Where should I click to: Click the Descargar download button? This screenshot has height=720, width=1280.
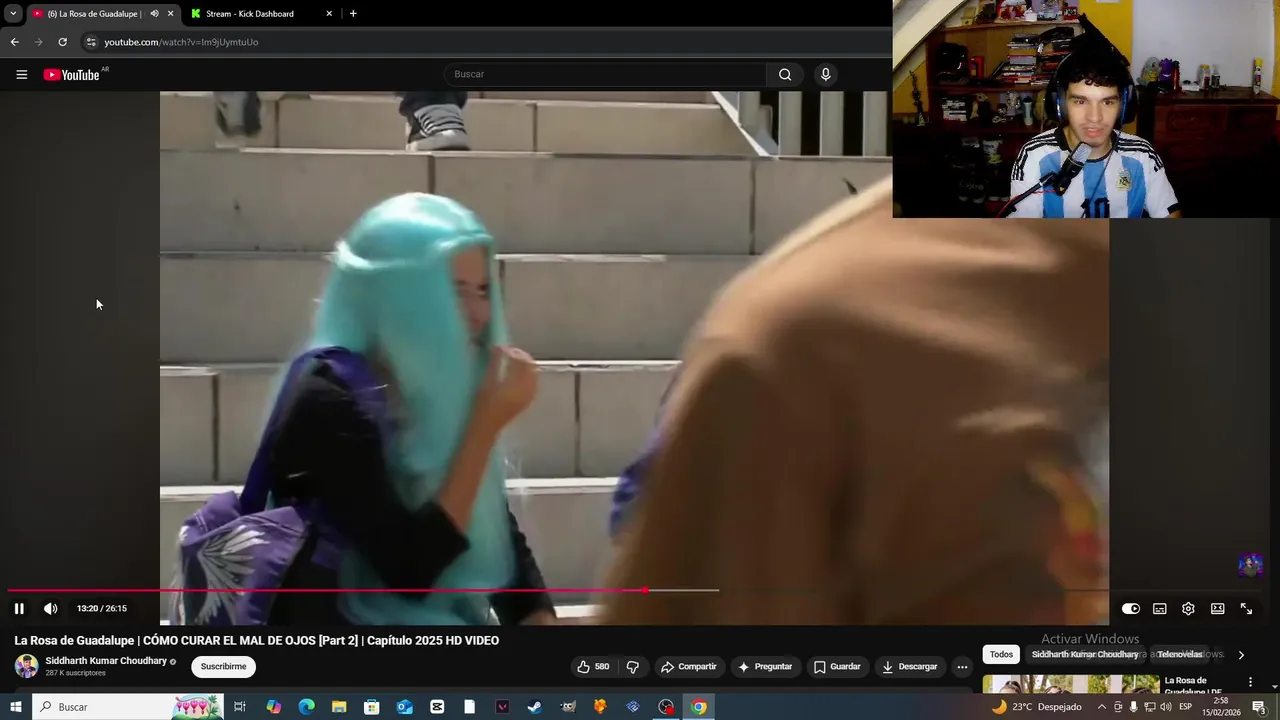click(x=911, y=666)
